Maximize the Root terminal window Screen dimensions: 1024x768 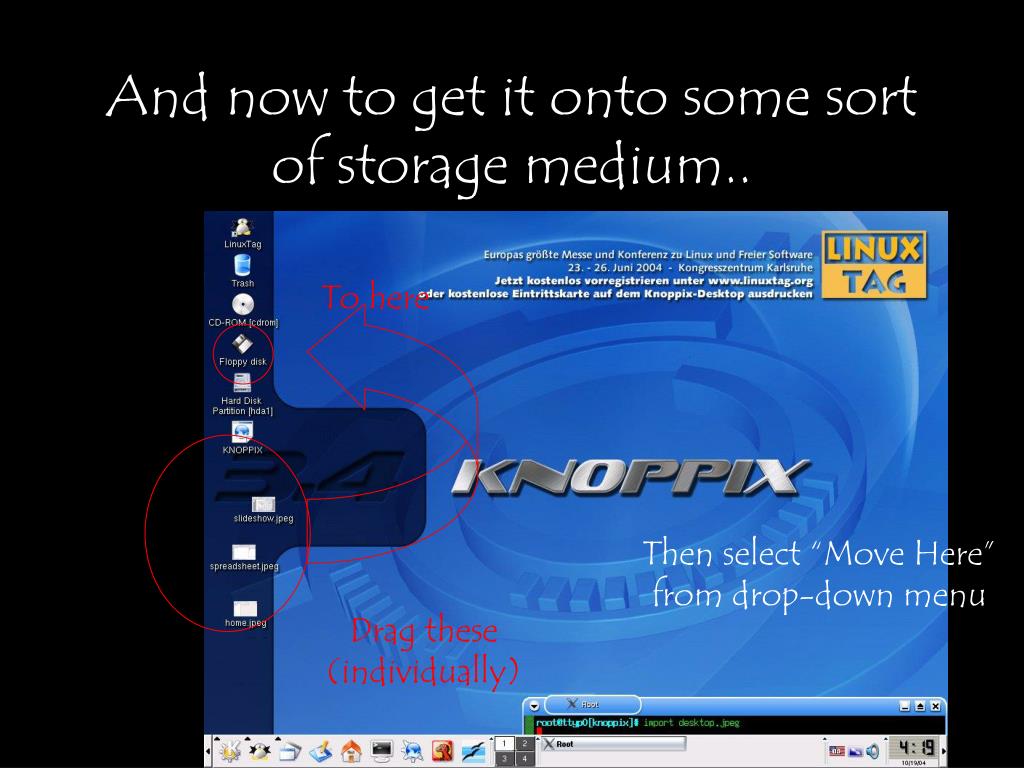click(920, 706)
